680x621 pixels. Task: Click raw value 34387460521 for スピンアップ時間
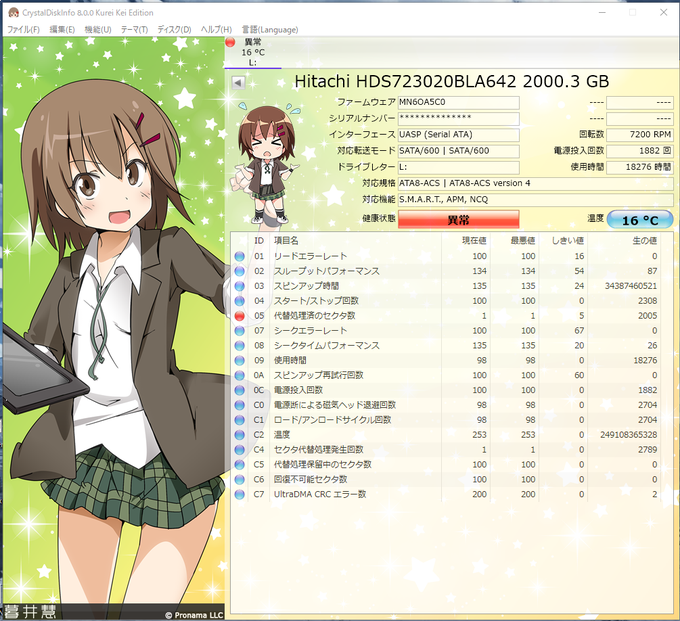coord(631,286)
